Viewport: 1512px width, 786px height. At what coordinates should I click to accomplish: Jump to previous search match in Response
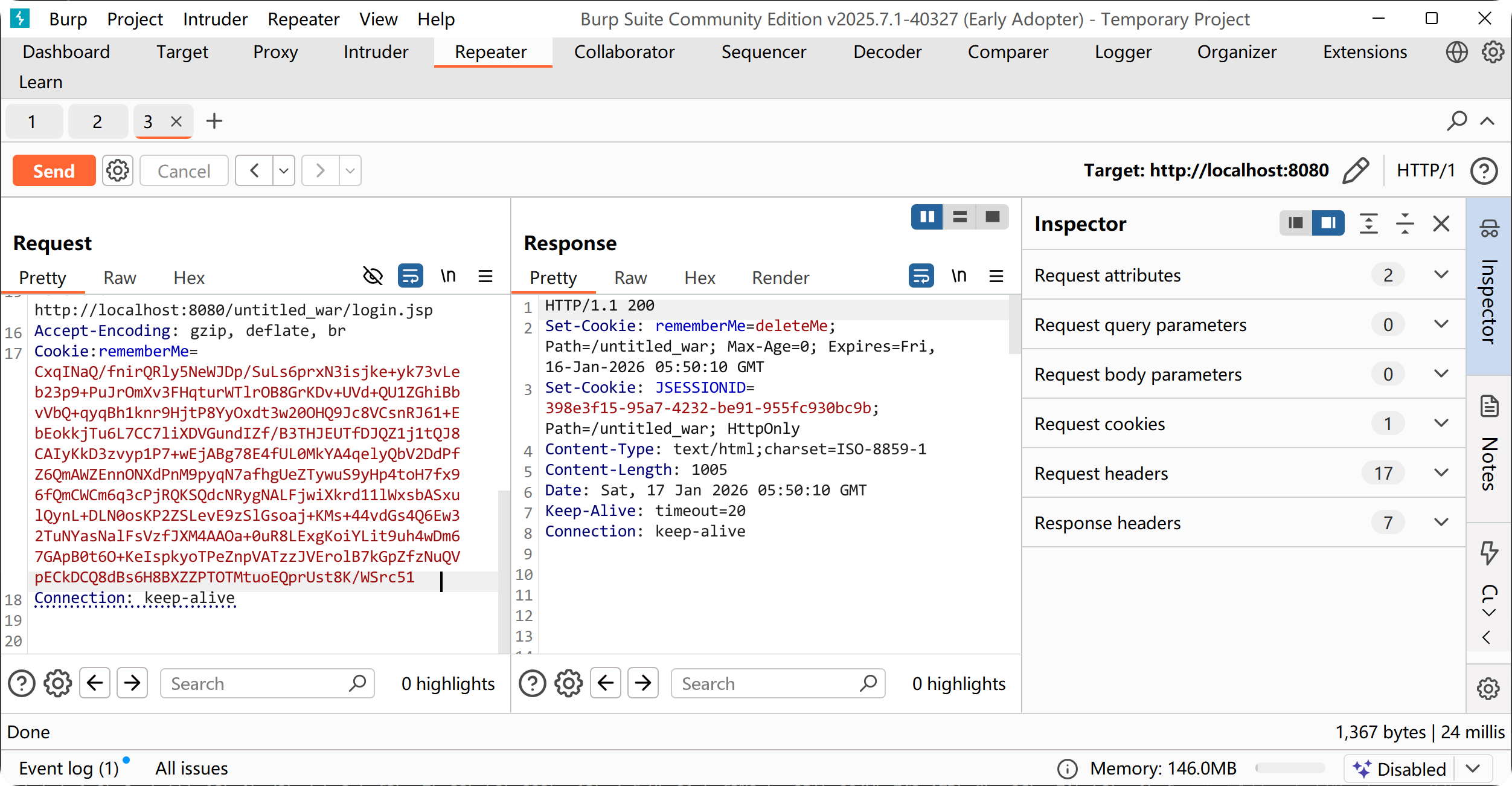[606, 683]
